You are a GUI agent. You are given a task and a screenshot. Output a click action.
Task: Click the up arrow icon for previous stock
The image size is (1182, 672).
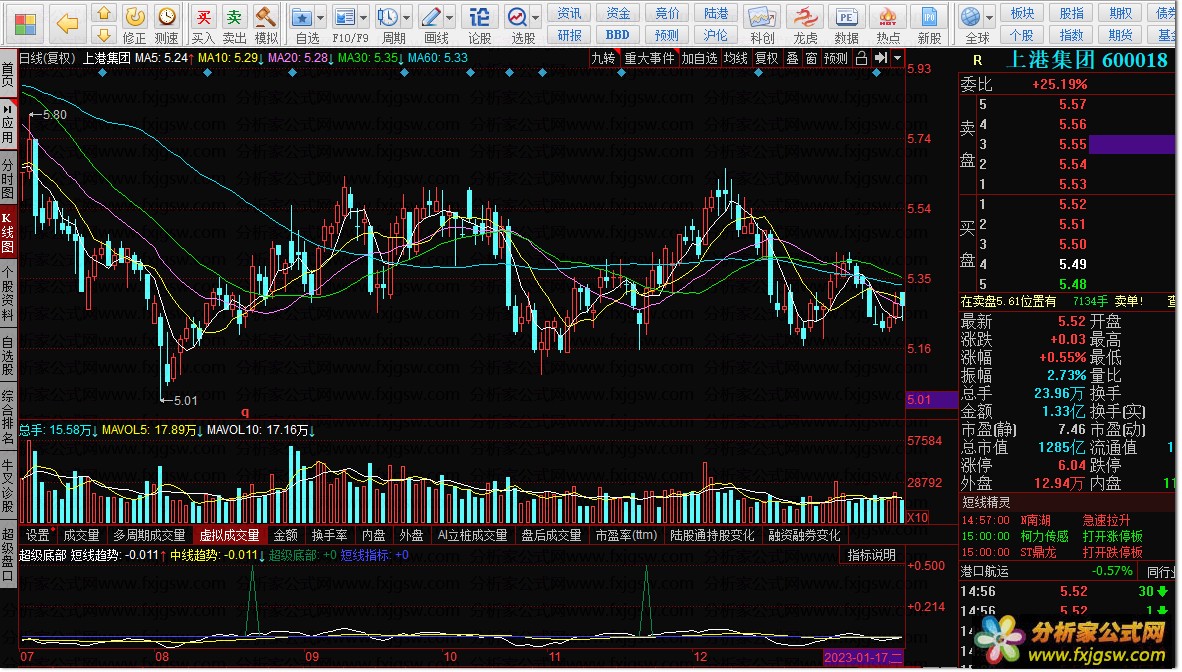pos(104,13)
